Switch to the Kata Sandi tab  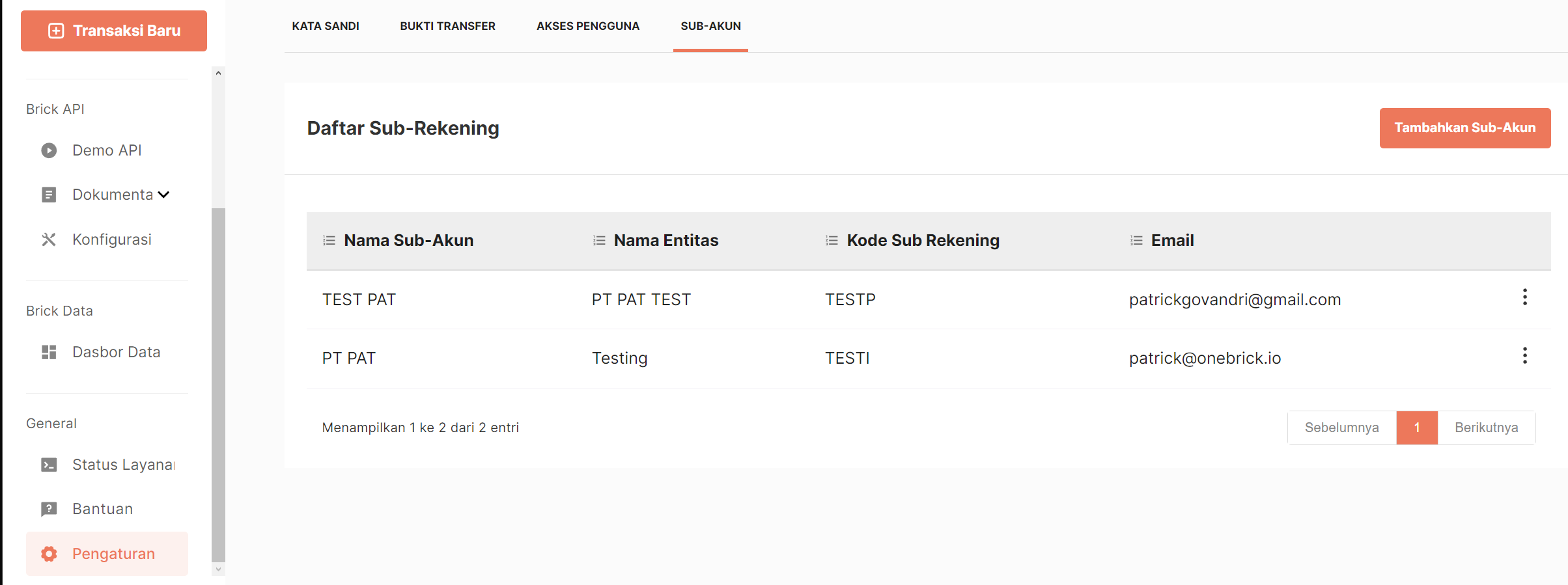pos(326,26)
